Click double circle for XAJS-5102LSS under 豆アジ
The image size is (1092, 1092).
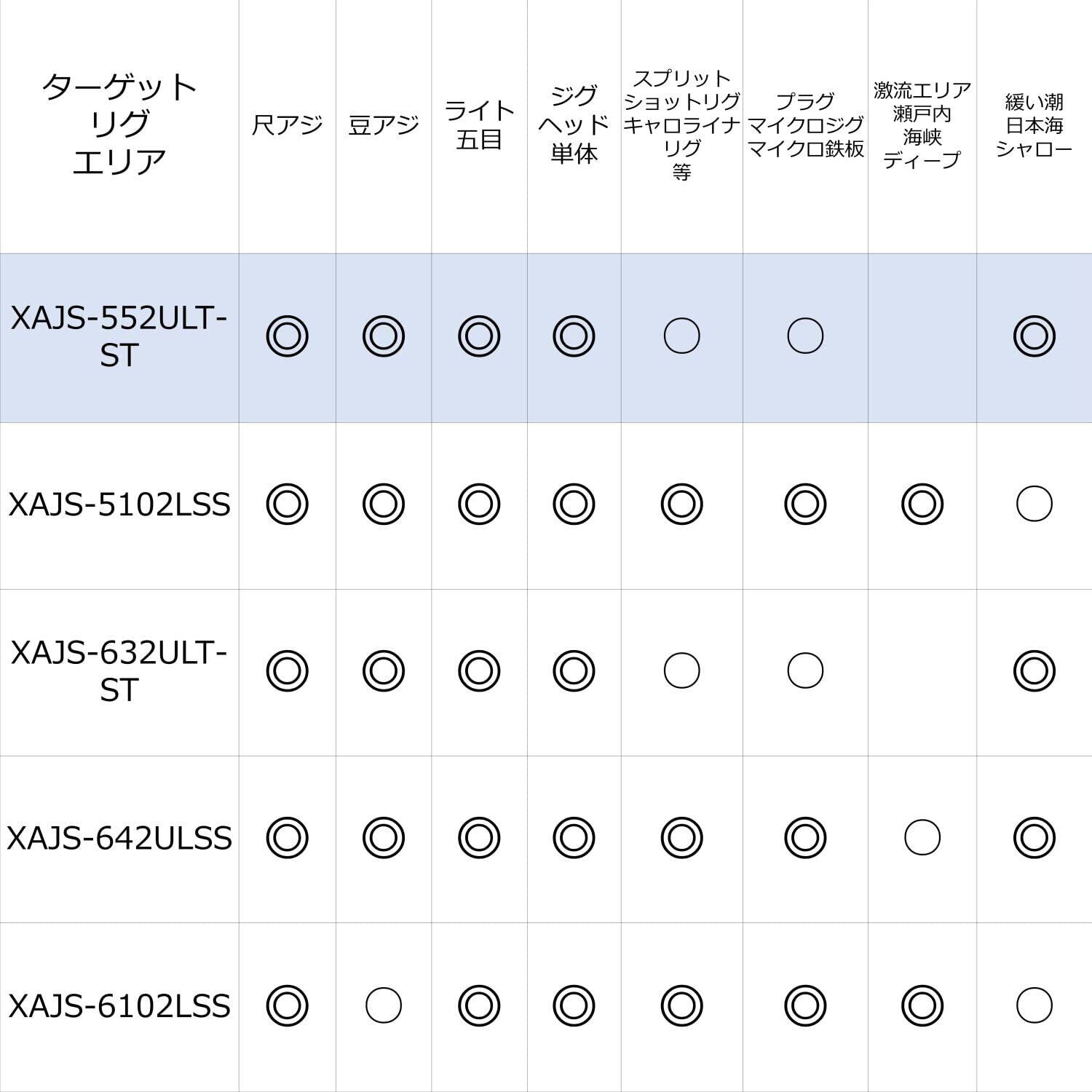[x=384, y=504]
